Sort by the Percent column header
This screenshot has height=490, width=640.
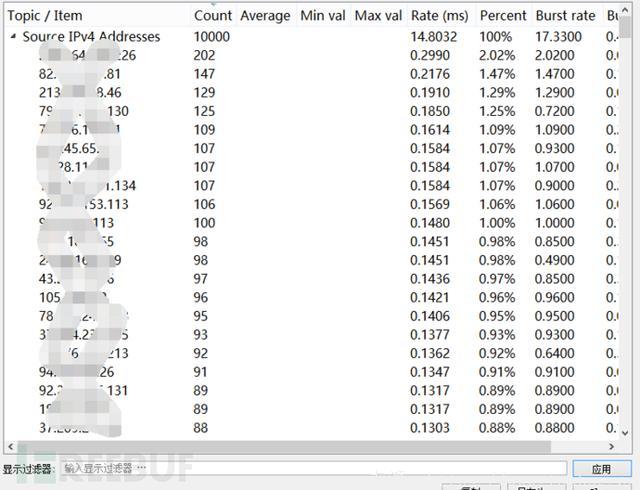click(503, 16)
